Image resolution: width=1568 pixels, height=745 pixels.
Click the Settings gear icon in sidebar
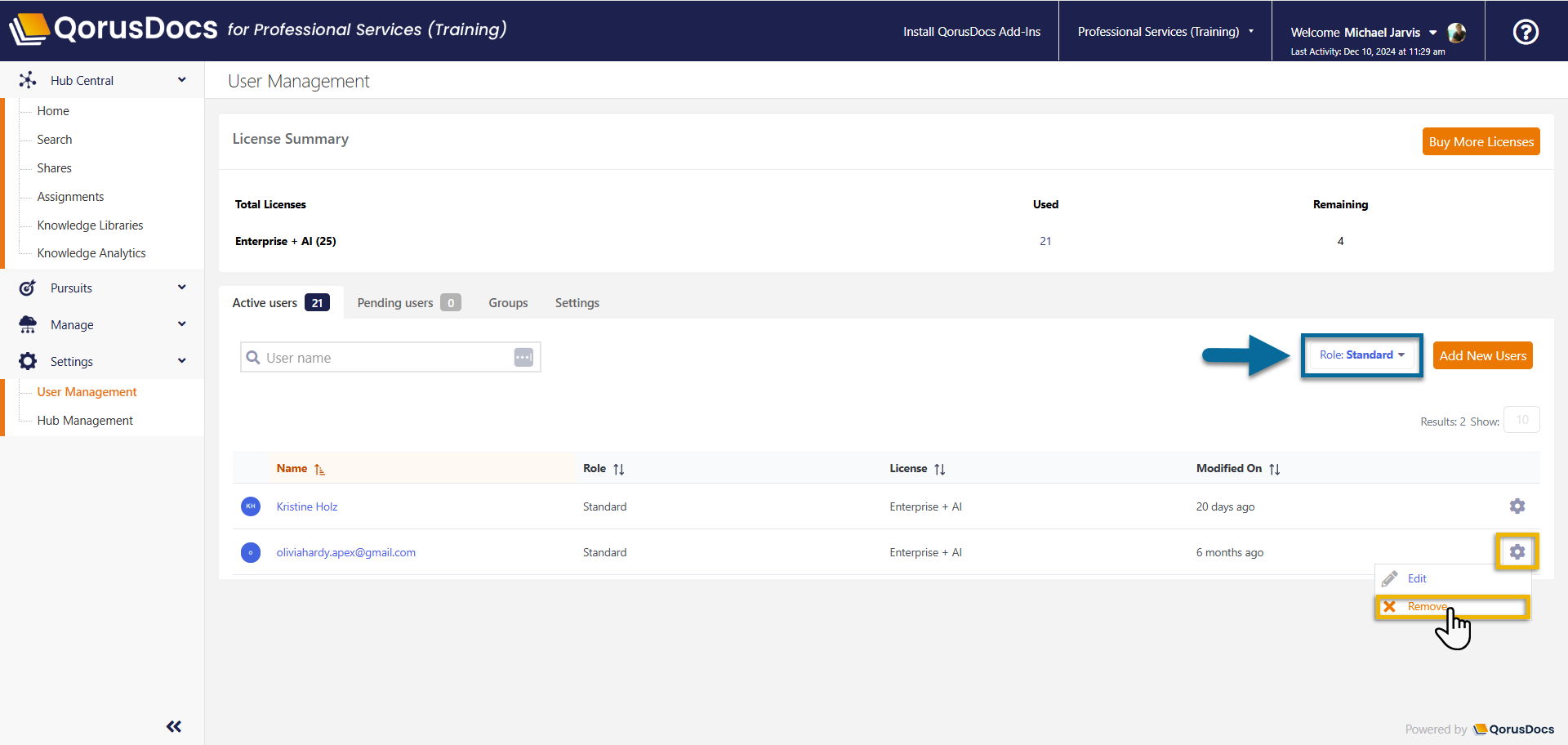coord(28,361)
